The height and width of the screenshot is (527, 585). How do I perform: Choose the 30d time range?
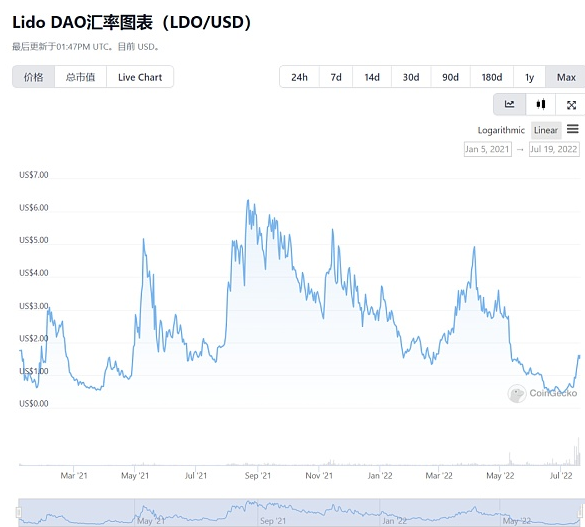click(411, 77)
